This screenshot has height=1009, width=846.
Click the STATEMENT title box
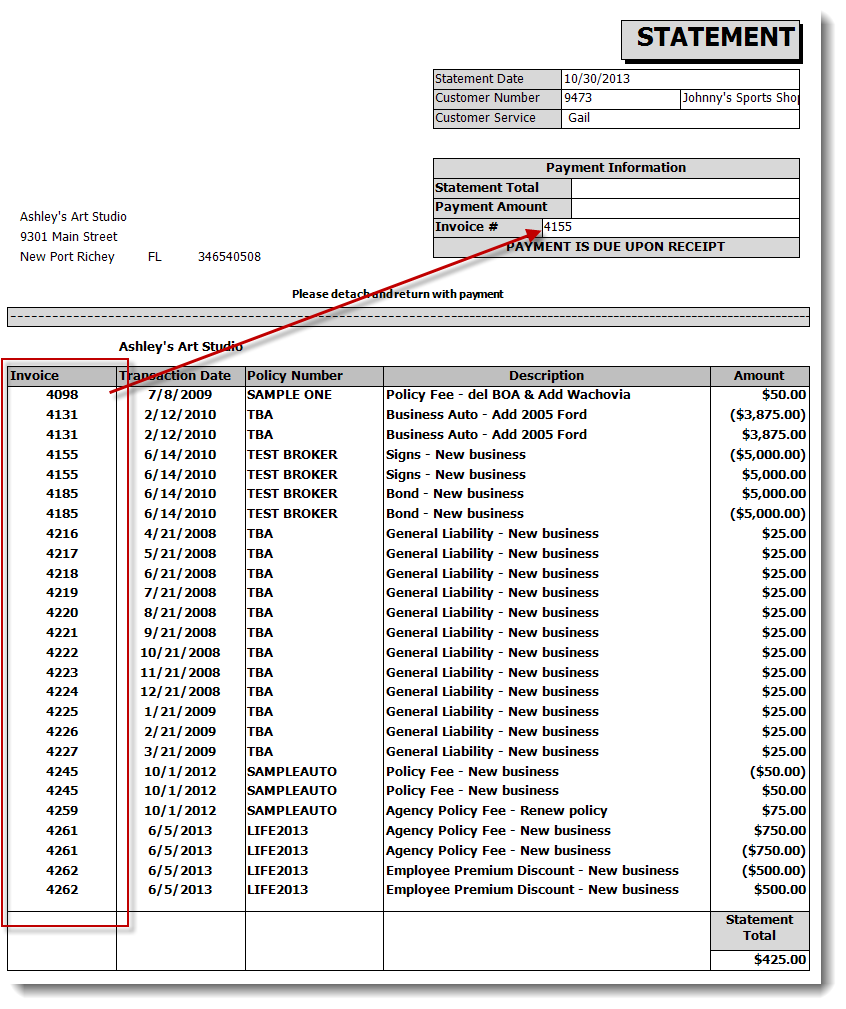tap(710, 39)
